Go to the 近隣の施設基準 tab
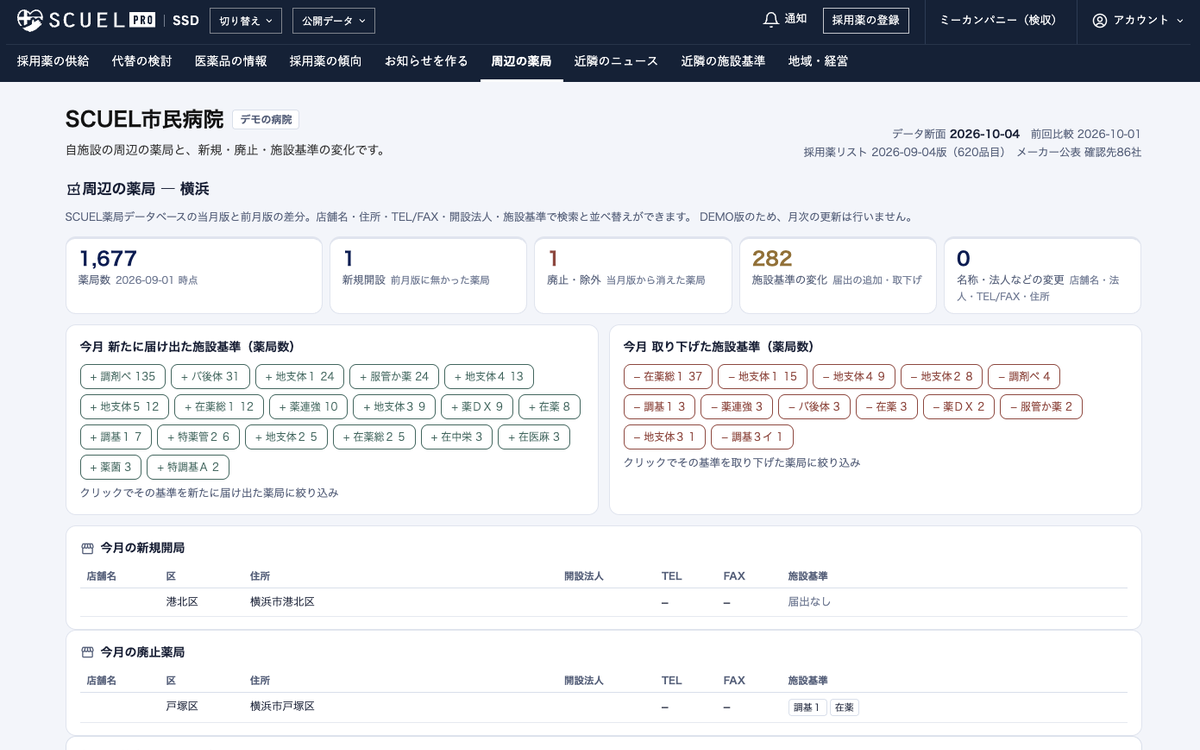This screenshot has height=750, width=1200. pos(723,61)
